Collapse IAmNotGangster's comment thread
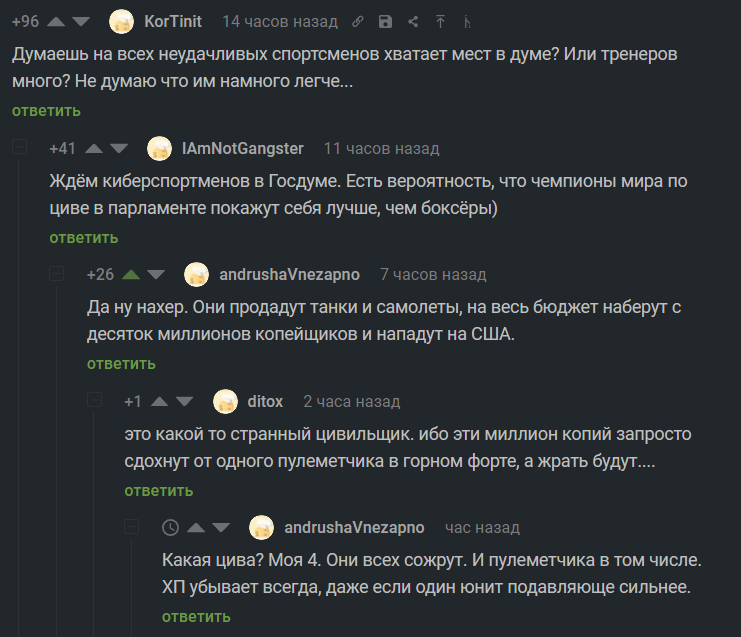Screen dimensions: 741x637 pos(19,148)
